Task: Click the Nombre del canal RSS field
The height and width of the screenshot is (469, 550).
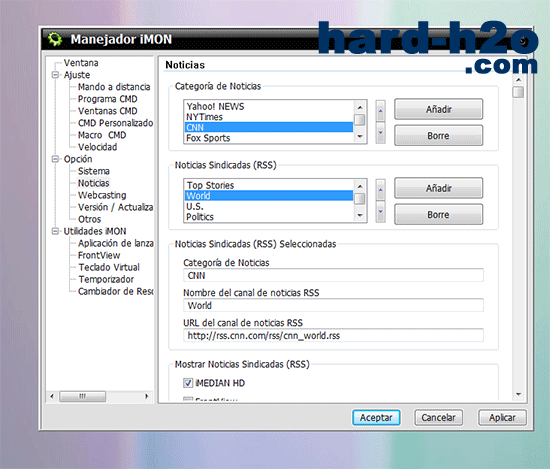Action: tap(333, 305)
